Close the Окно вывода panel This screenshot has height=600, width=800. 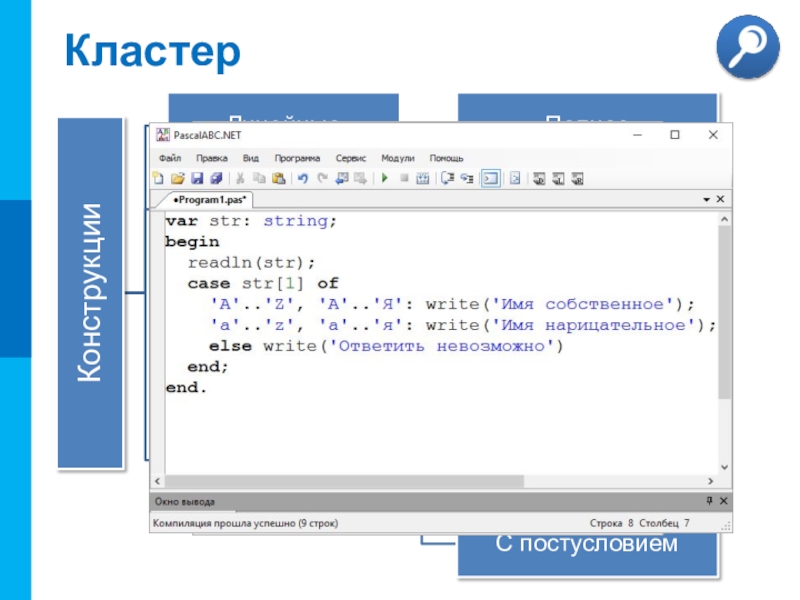point(723,501)
